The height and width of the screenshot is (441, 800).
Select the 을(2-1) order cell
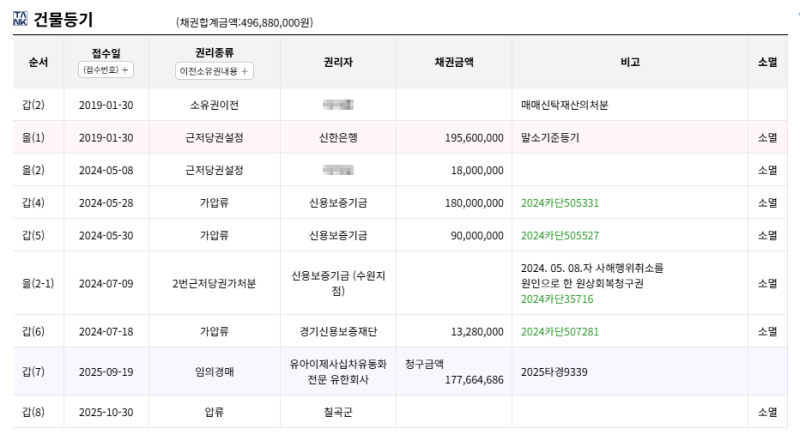(x=38, y=283)
